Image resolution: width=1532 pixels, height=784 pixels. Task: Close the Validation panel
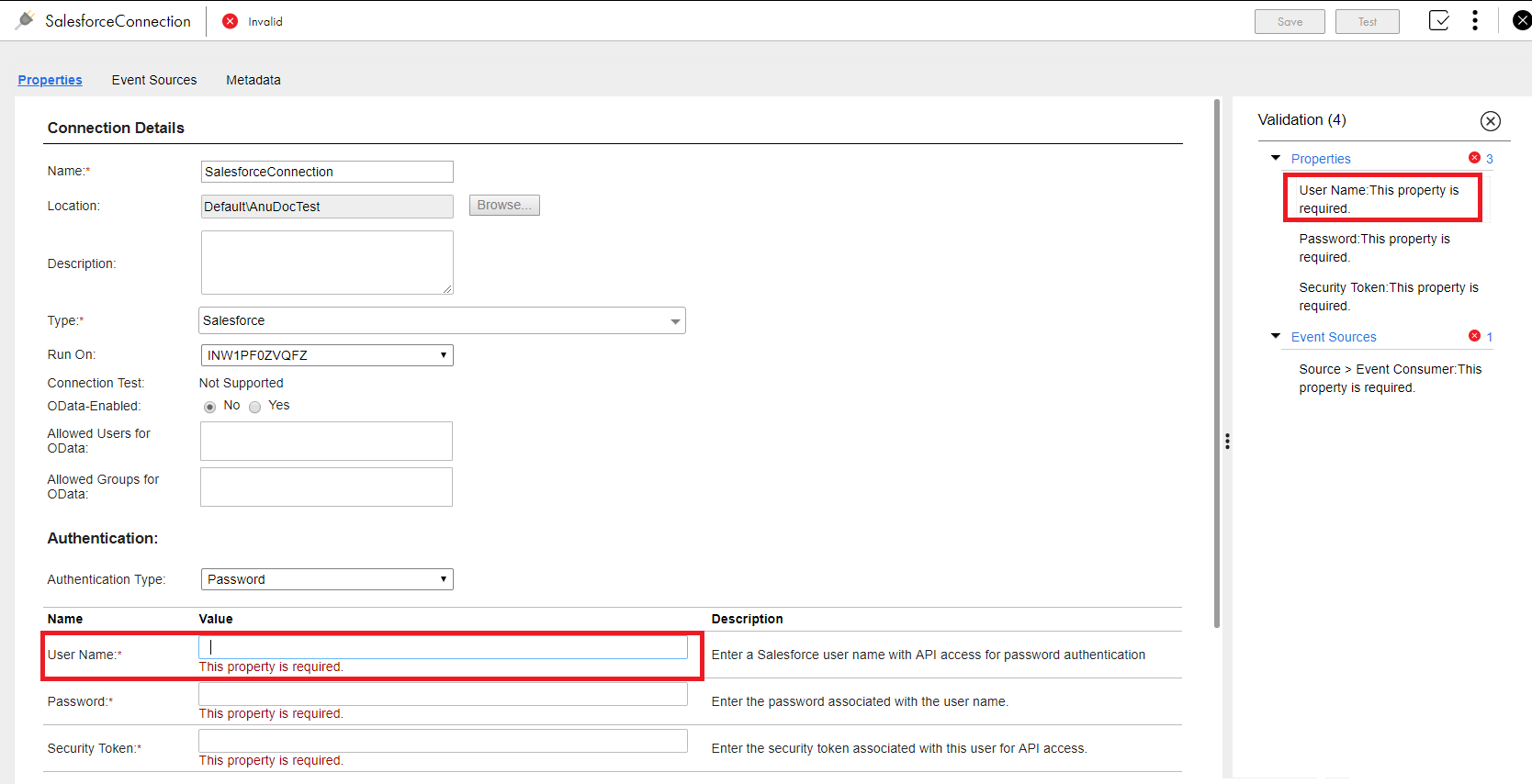[x=1491, y=120]
